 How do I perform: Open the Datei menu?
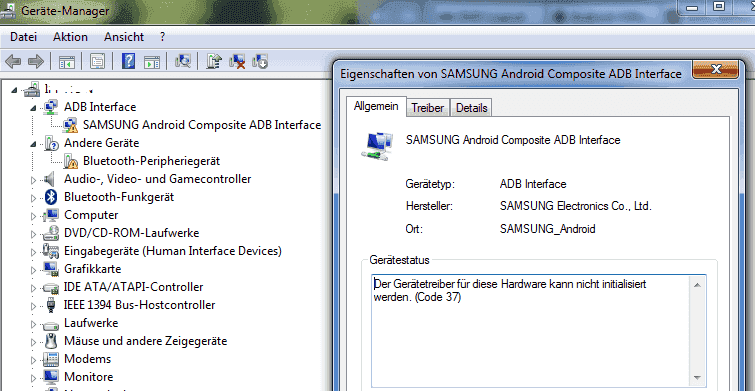click(23, 37)
